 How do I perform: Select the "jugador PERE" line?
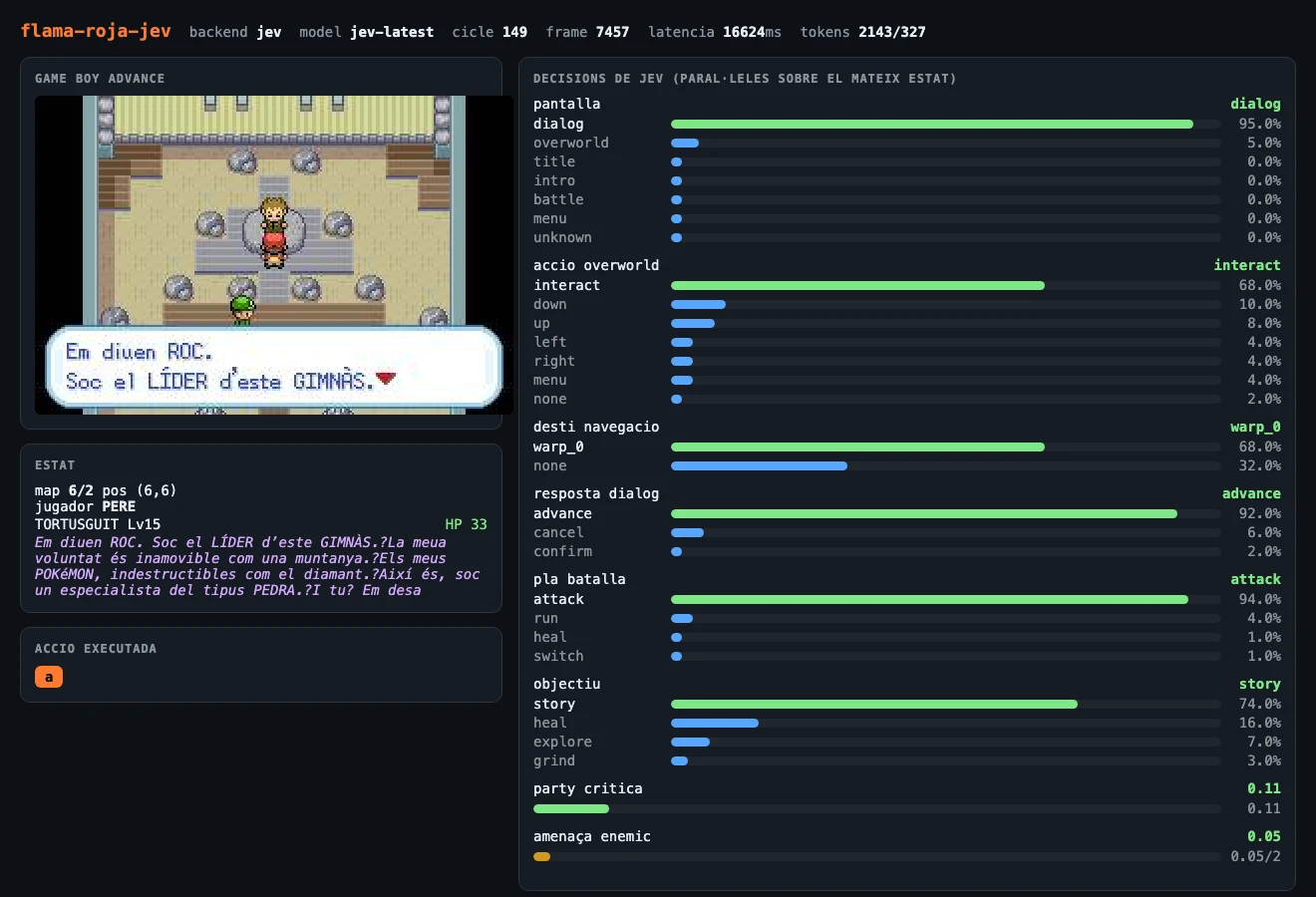[85, 506]
